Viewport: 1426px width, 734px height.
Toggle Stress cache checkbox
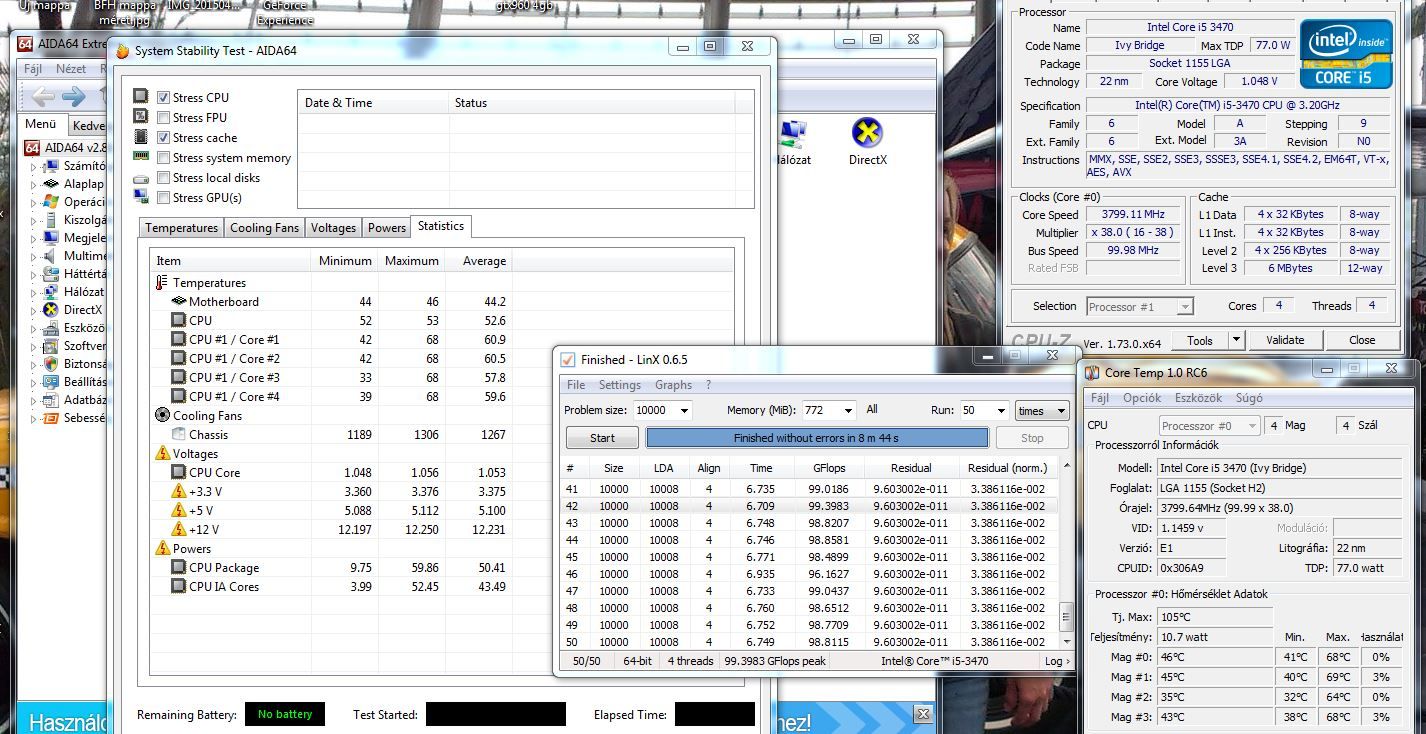tap(164, 138)
